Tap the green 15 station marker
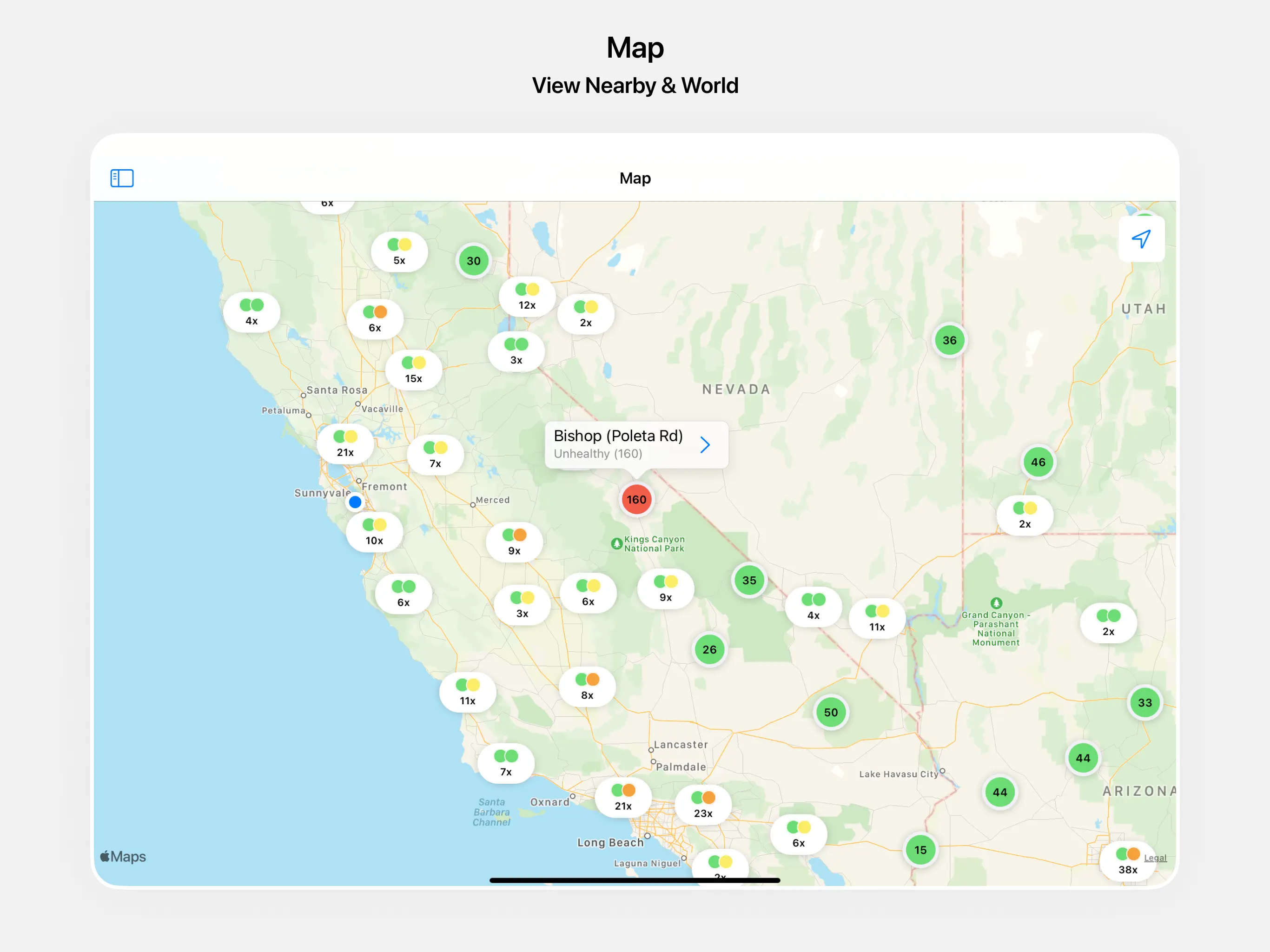 [x=920, y=850]
